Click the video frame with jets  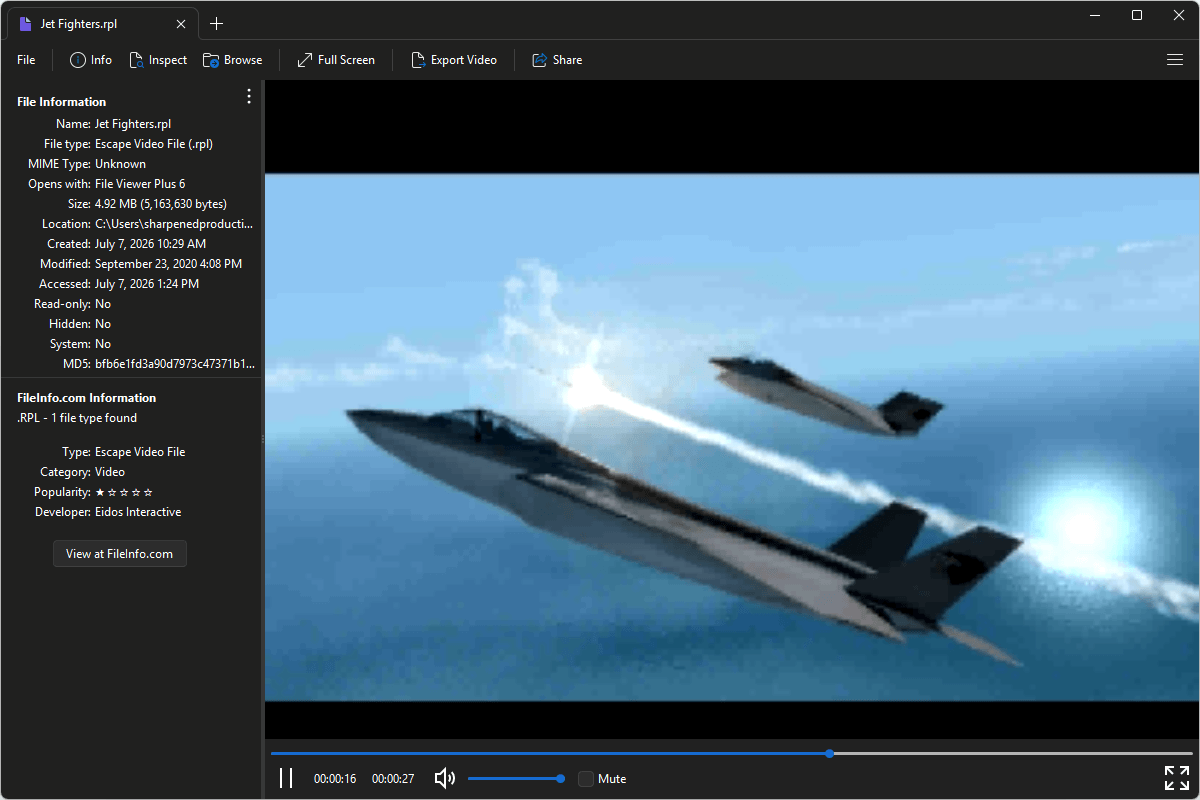(x=732, y=437)
